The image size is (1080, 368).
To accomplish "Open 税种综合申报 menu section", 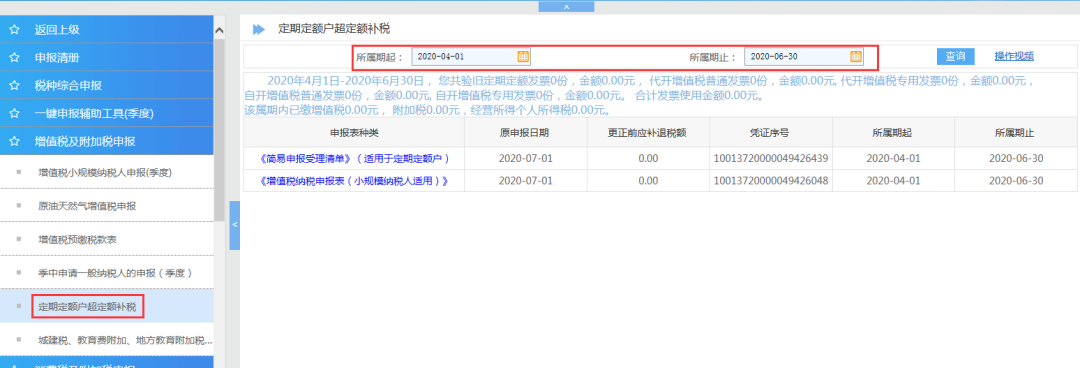I will [107, 86].
